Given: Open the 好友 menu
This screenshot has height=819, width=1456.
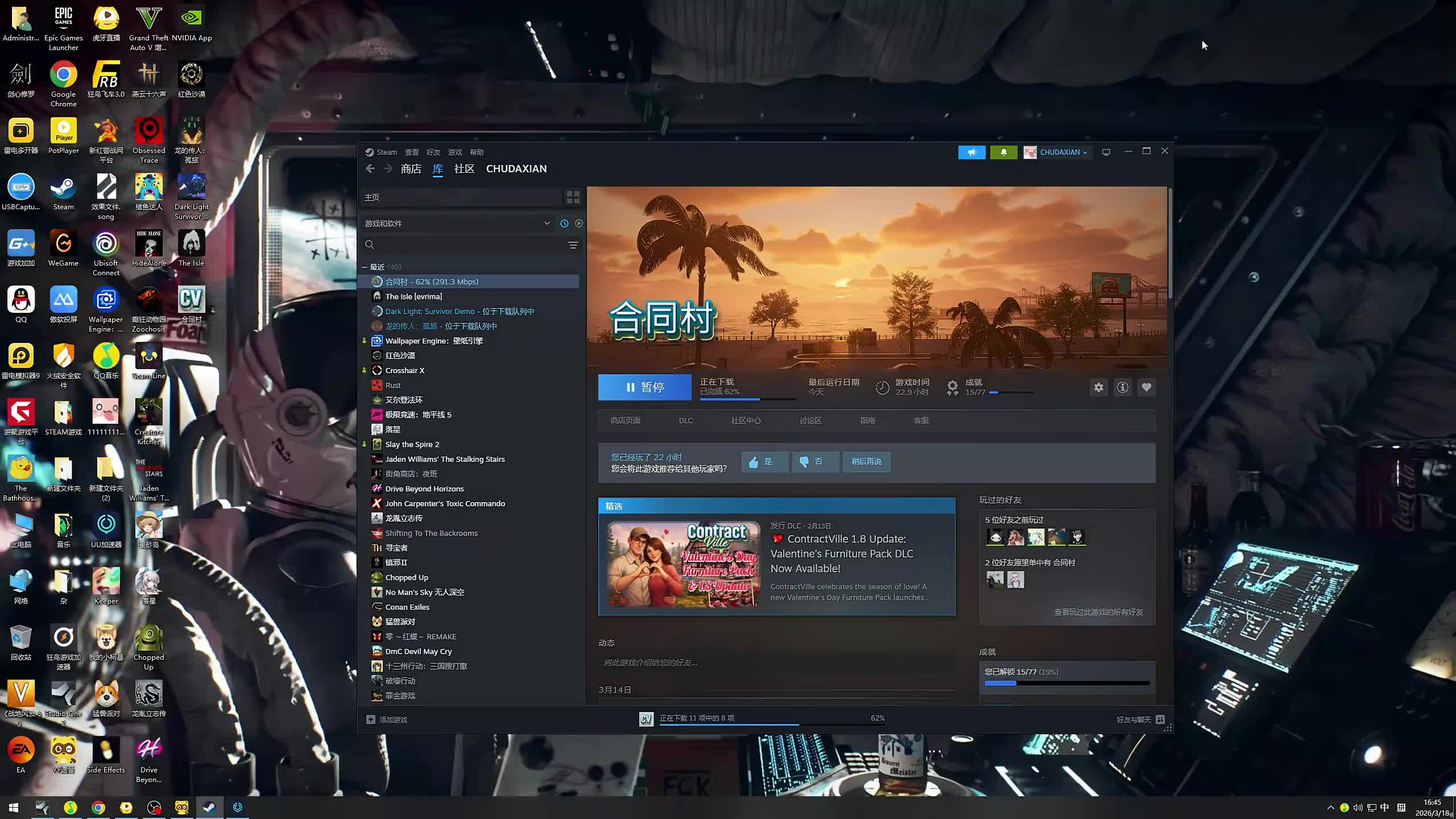Looking at the screenshot, I should (x=433, y=152).
